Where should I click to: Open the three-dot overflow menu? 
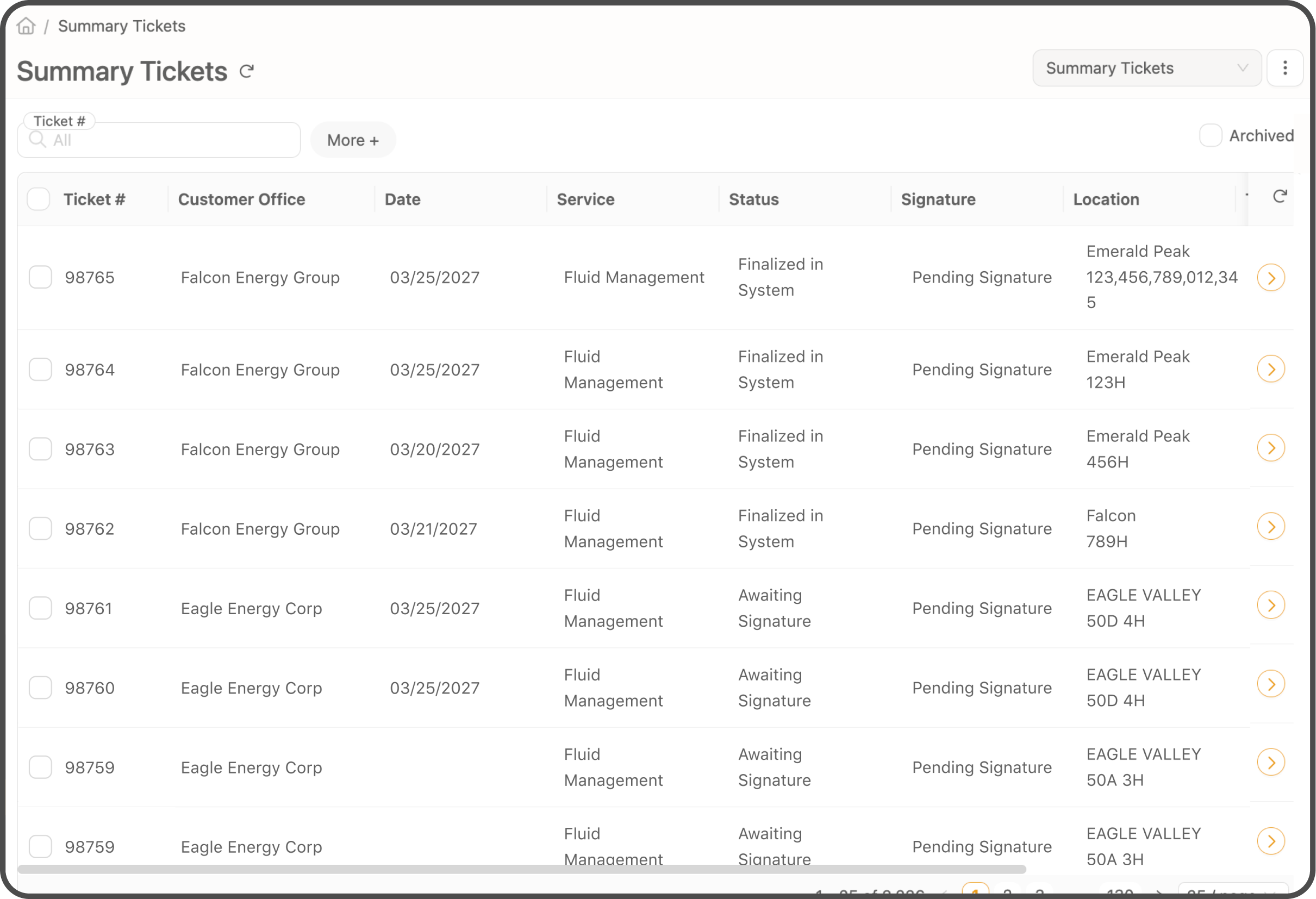1285,68
